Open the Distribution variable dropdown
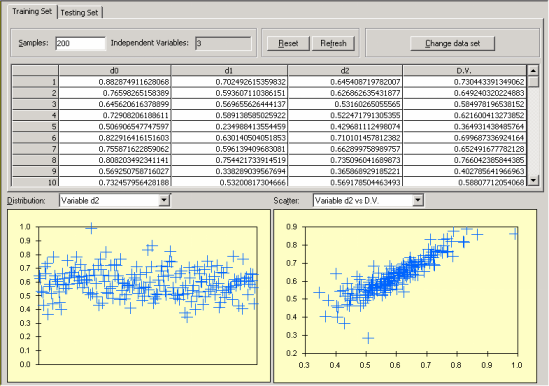Image resolution: width=549 pixels, height=386 pixels. point(164,200)
